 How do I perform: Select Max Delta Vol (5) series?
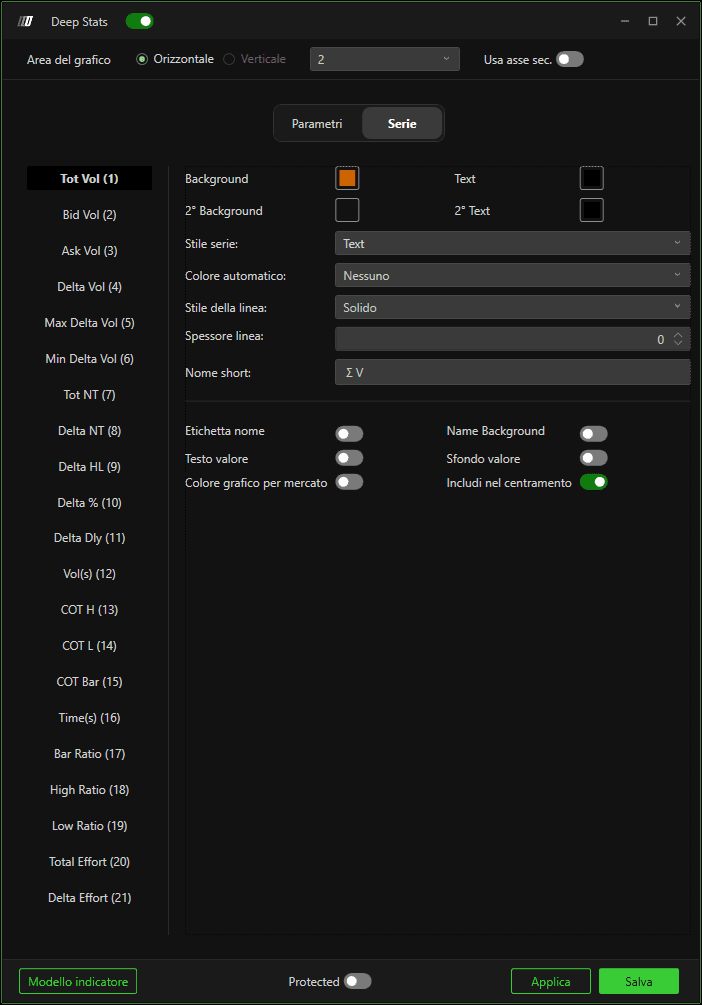point(89,322)
